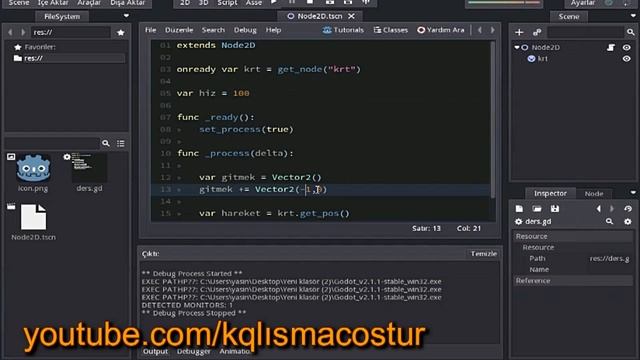This screenshot has width=640, height=360.
Task: Navigate back in FileSystem
Action: [x=10, y=32]
